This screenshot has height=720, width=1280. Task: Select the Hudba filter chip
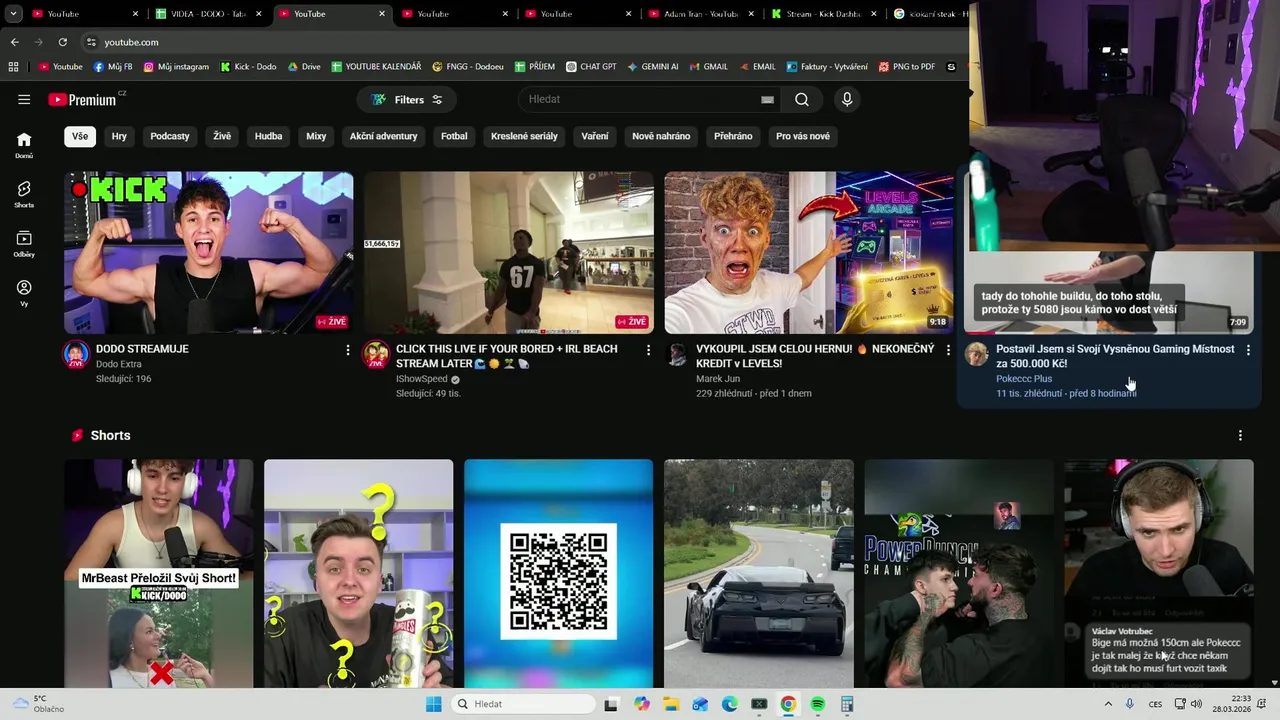coord(268,136)
